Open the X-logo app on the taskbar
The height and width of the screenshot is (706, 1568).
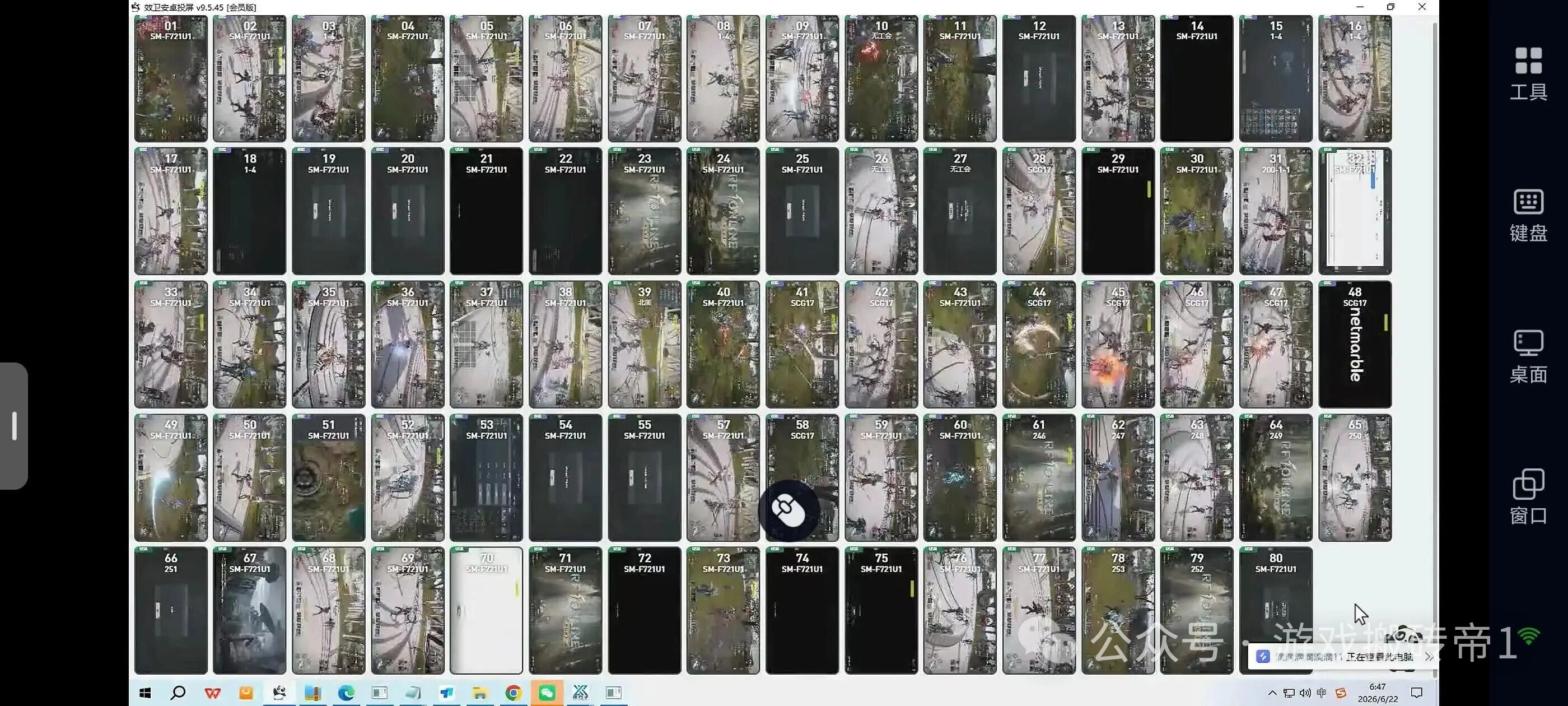(580, 693)
